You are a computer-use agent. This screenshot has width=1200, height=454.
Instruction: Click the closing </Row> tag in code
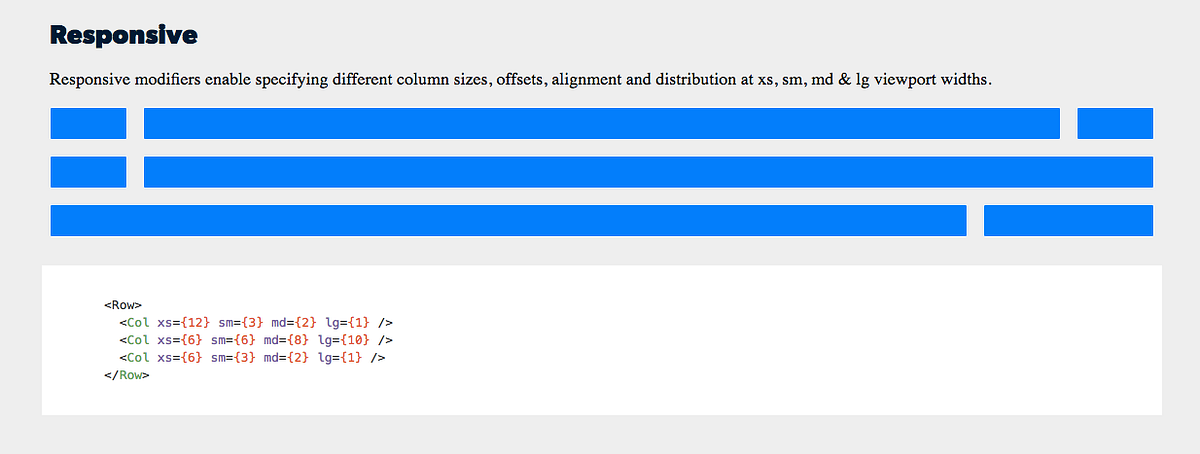tap(126, 375)
